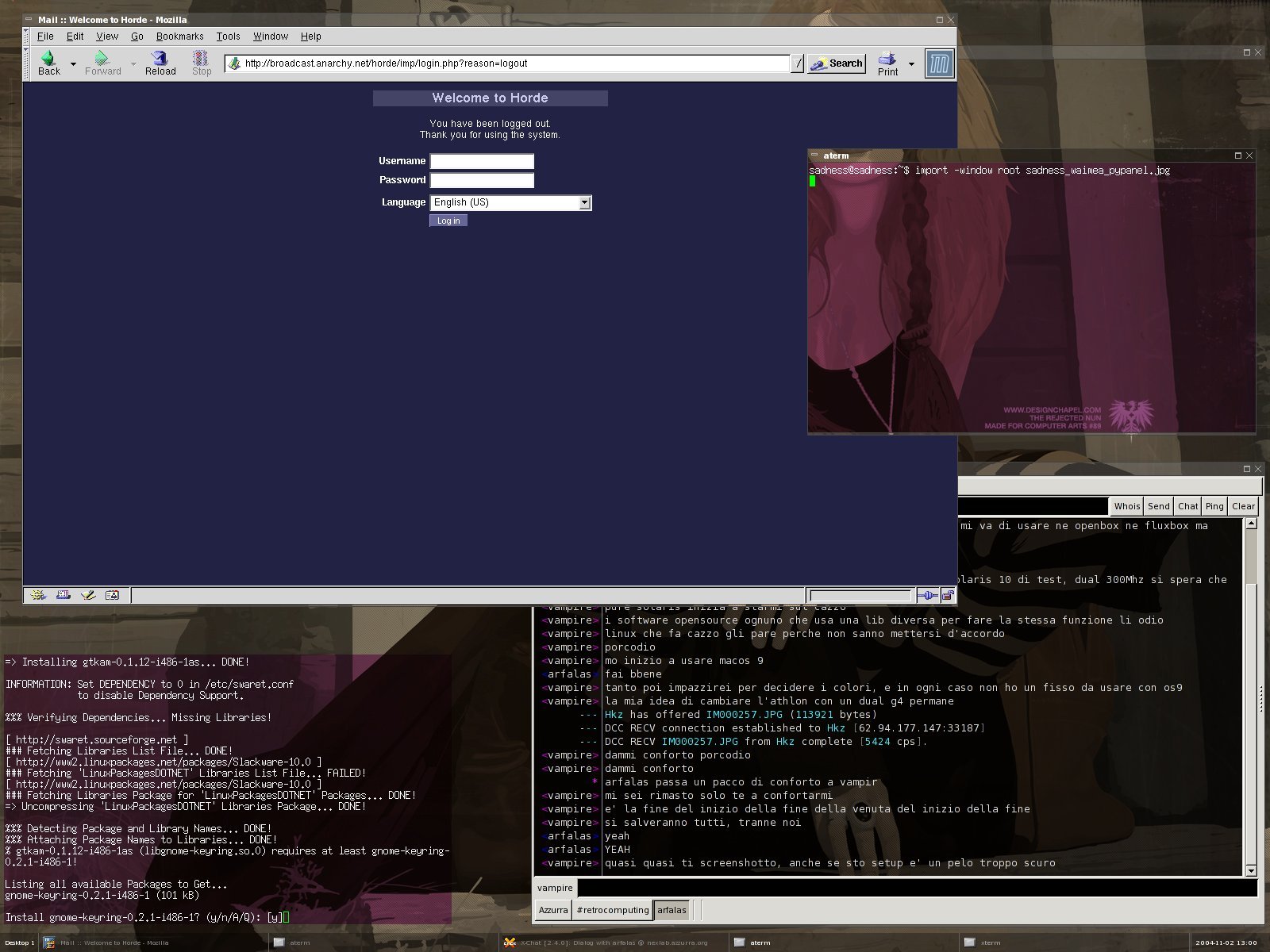Click the Clear button in X-Chat

pyautogui.click(x=1243, y=506)
